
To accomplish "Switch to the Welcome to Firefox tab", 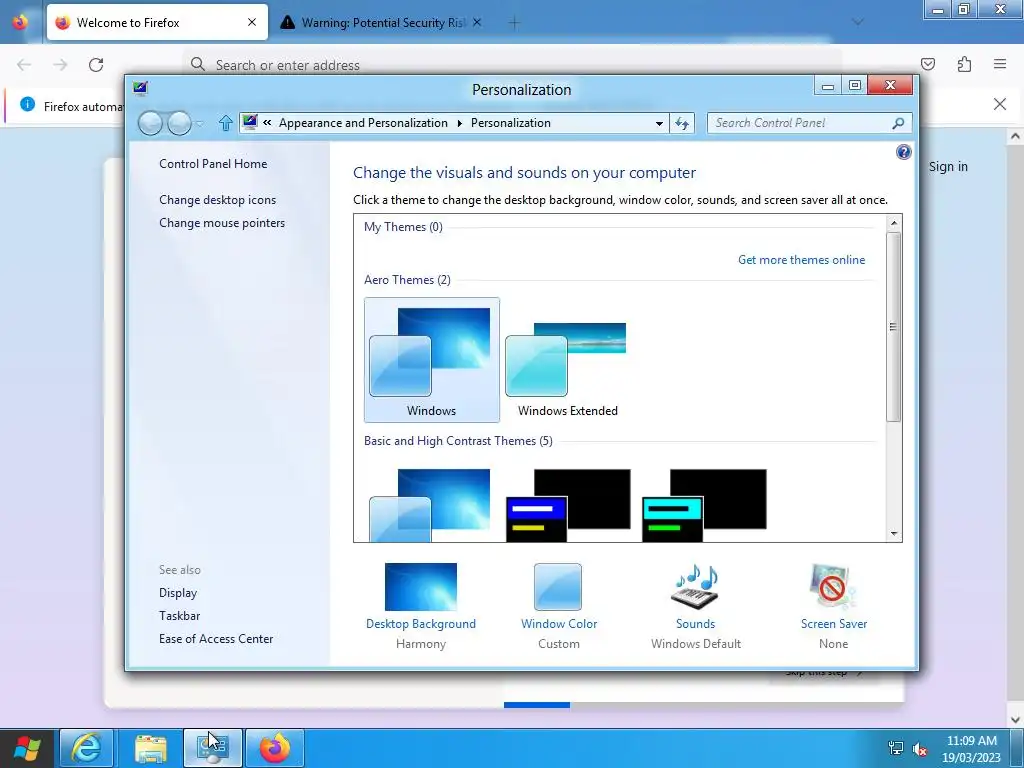I will (x=157, y=22).
